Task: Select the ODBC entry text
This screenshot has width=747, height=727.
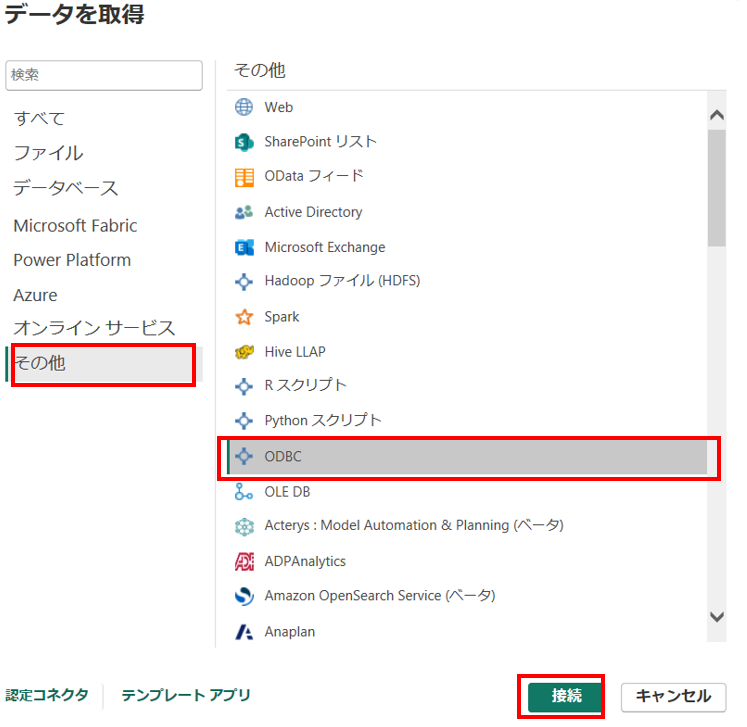Action: (283, 456)
